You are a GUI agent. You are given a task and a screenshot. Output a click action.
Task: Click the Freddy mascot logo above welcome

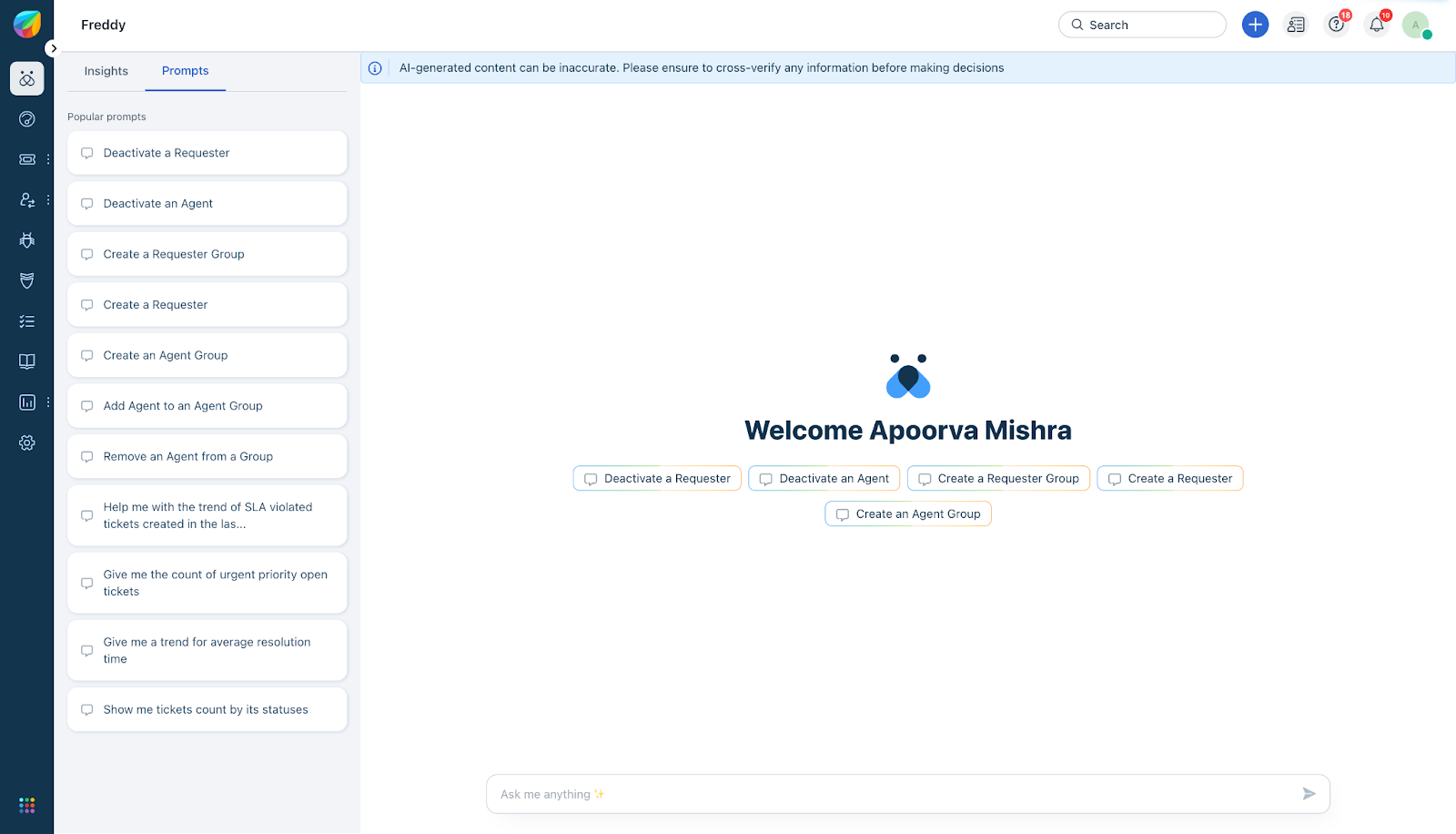pyautogui.click(x=908, y=376)
